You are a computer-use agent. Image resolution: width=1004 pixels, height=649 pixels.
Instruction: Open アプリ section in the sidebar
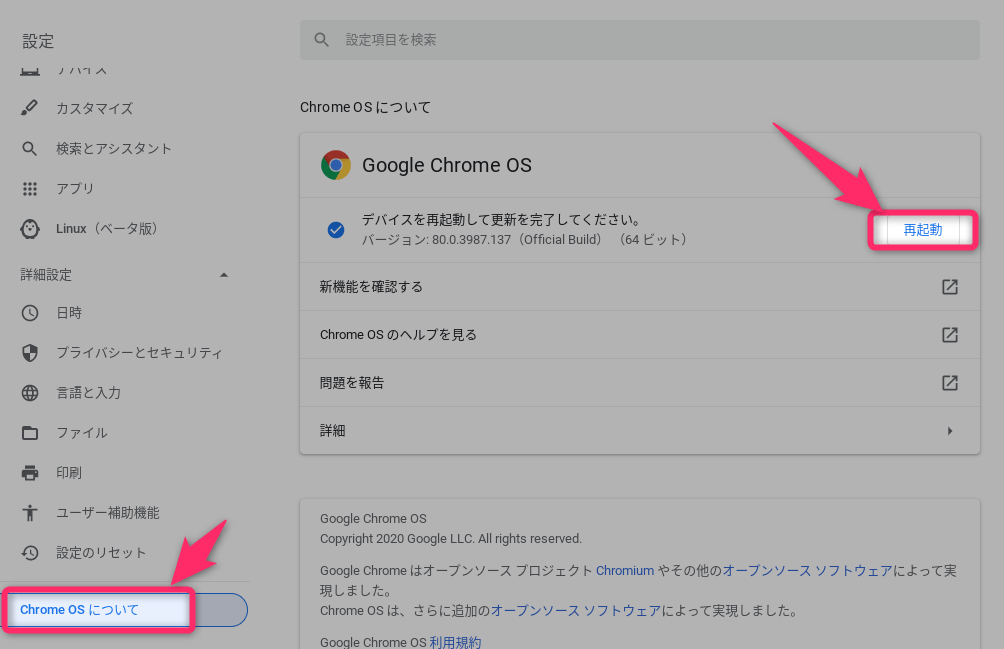click(75, 189)
